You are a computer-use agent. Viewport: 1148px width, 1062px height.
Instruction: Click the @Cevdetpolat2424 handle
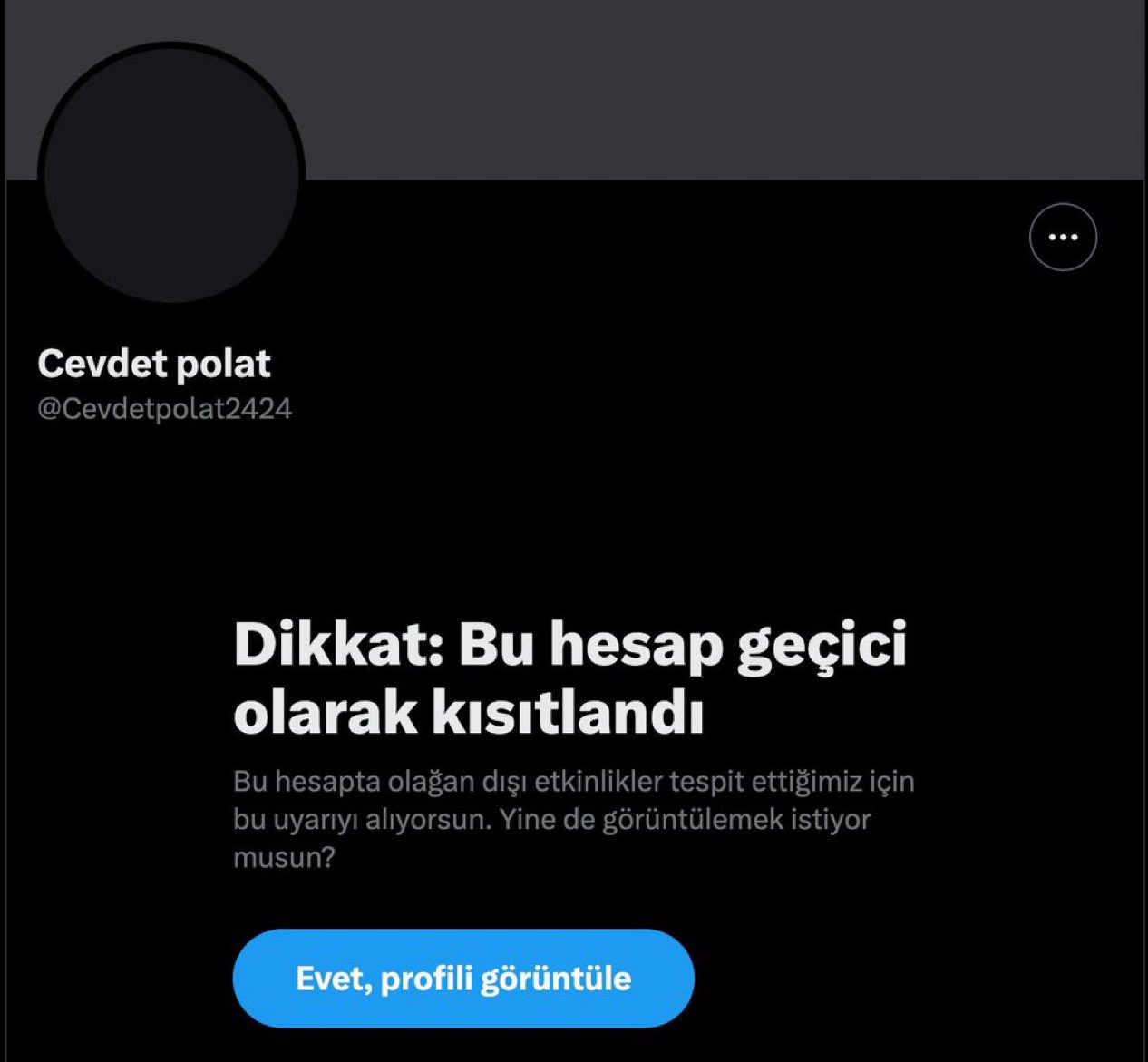[165, 409]
